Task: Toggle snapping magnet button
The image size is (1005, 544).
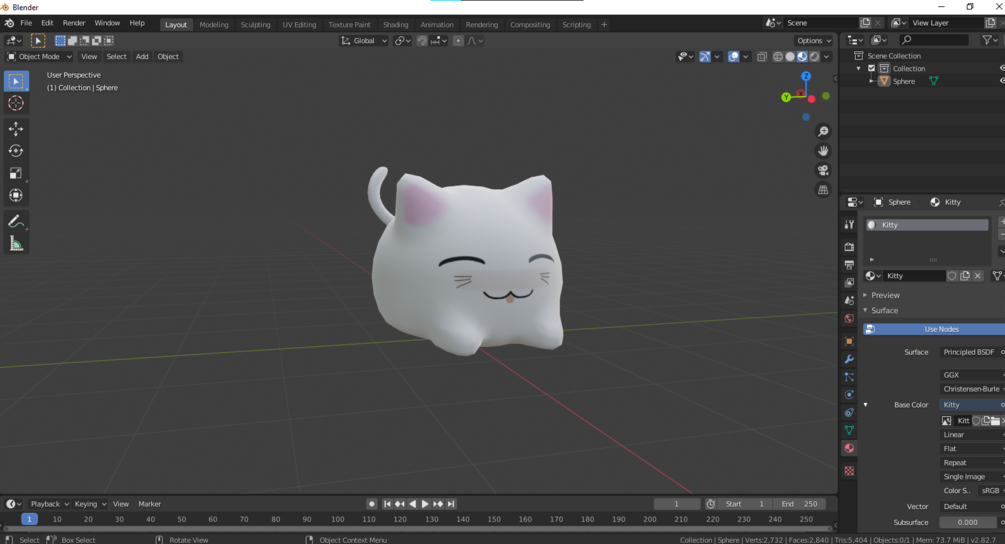Action: 422,40
